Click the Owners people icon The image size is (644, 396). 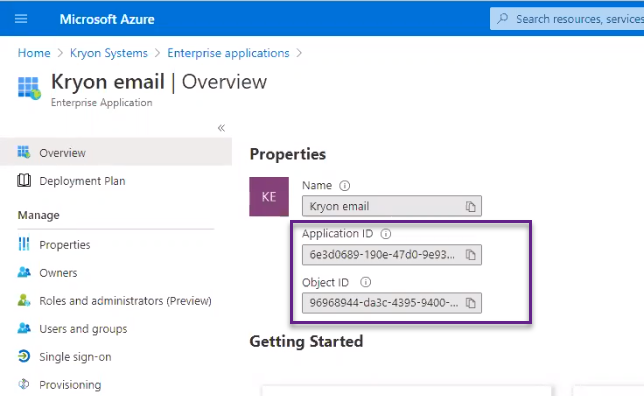point(24,272)
